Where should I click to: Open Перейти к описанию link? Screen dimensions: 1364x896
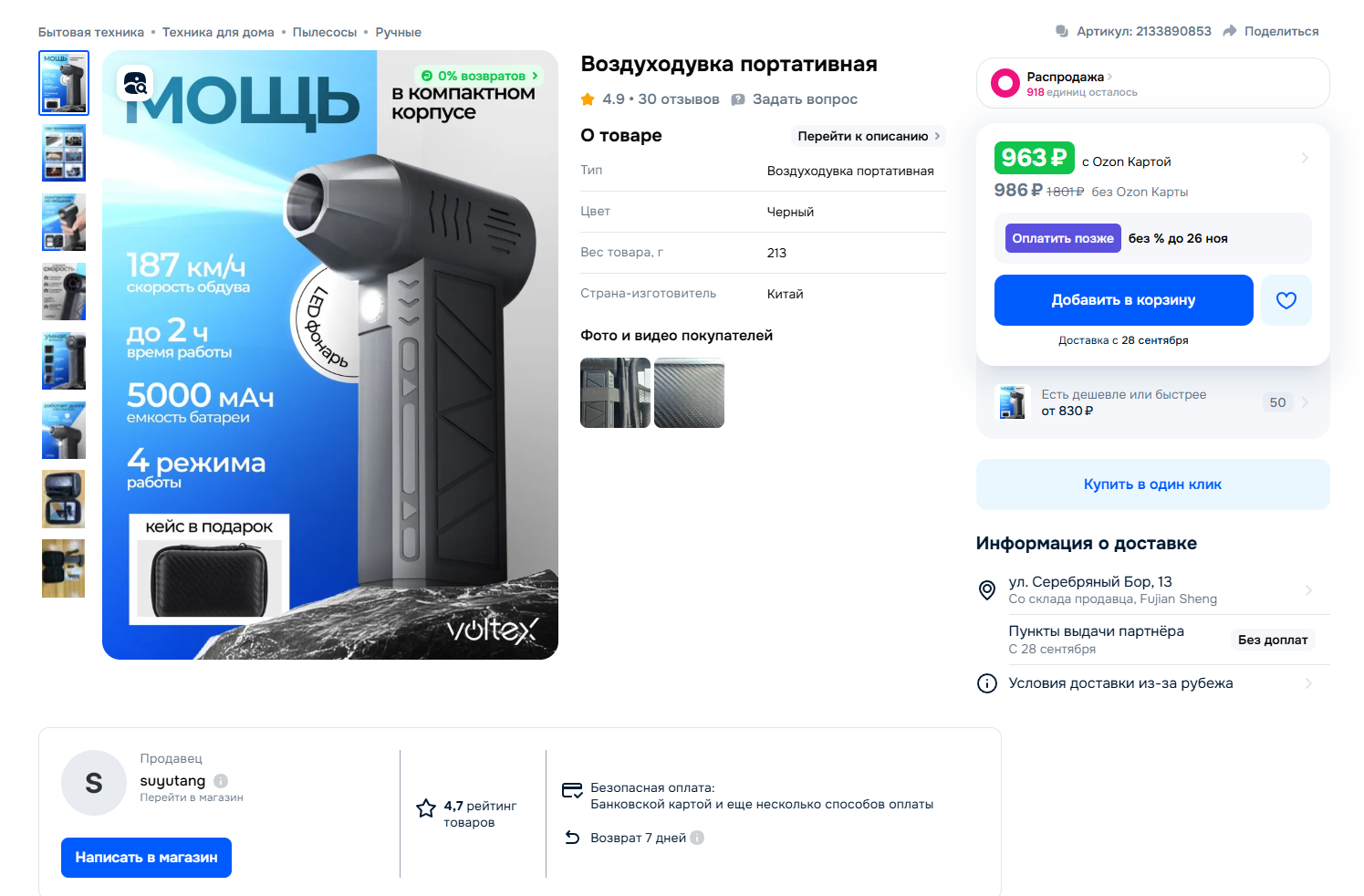868,136
